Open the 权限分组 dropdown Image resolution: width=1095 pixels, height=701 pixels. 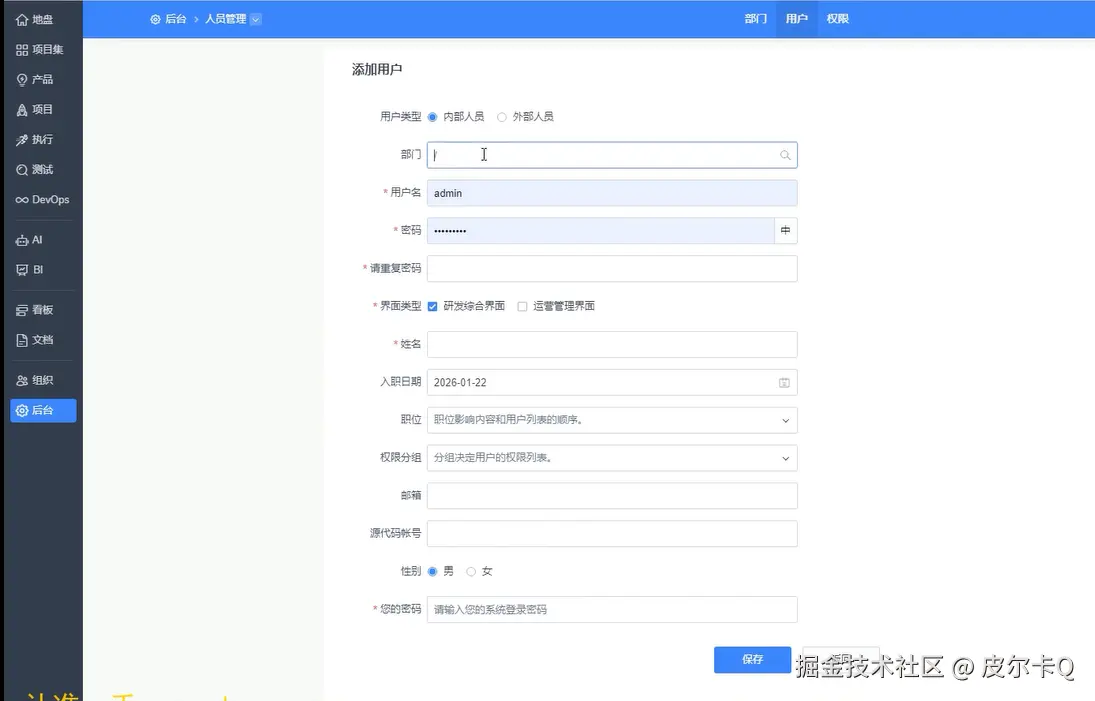pyautogui.click(x=612, y=458)
